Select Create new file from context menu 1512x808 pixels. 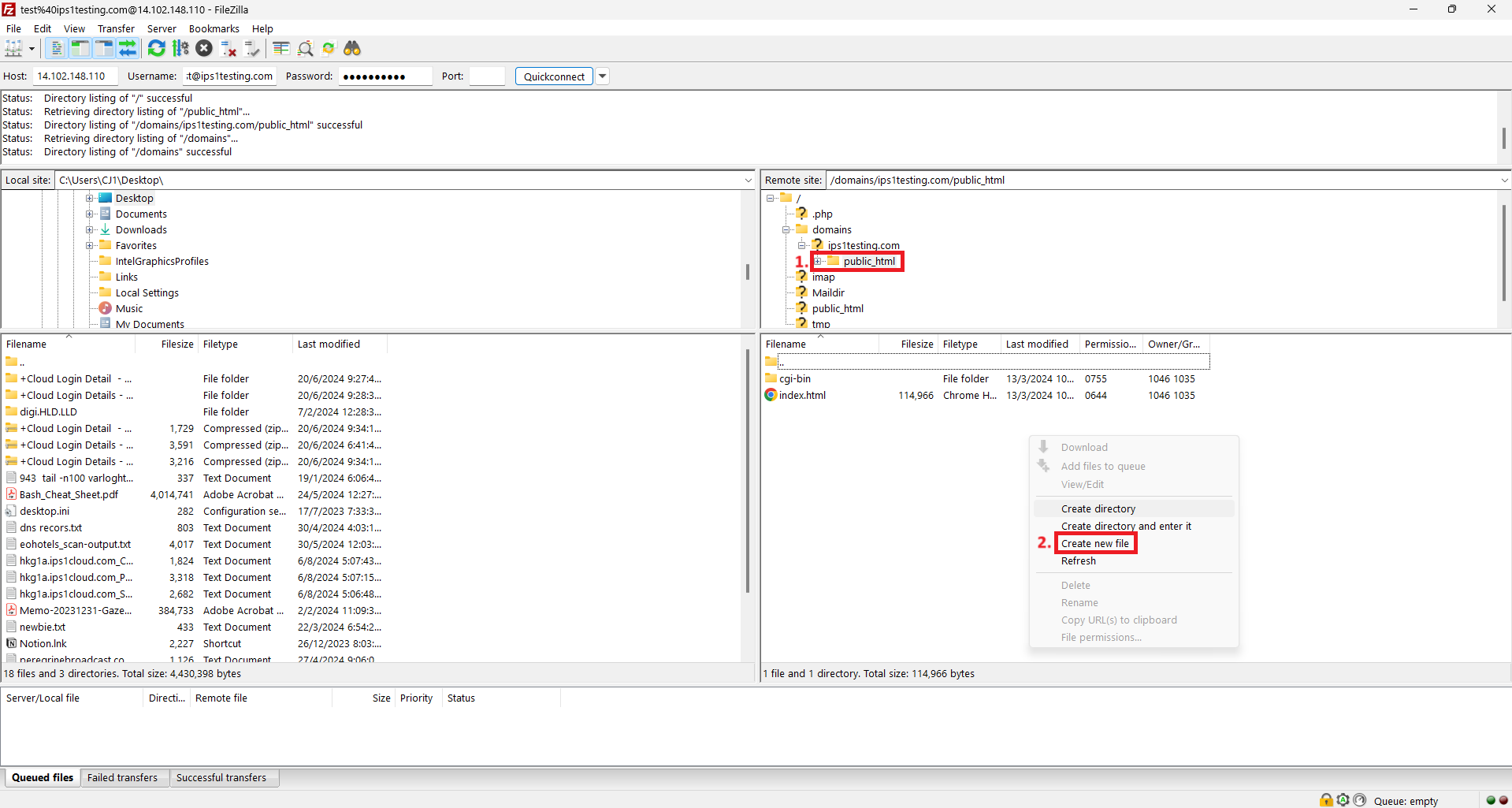[x=1094, y=544]
